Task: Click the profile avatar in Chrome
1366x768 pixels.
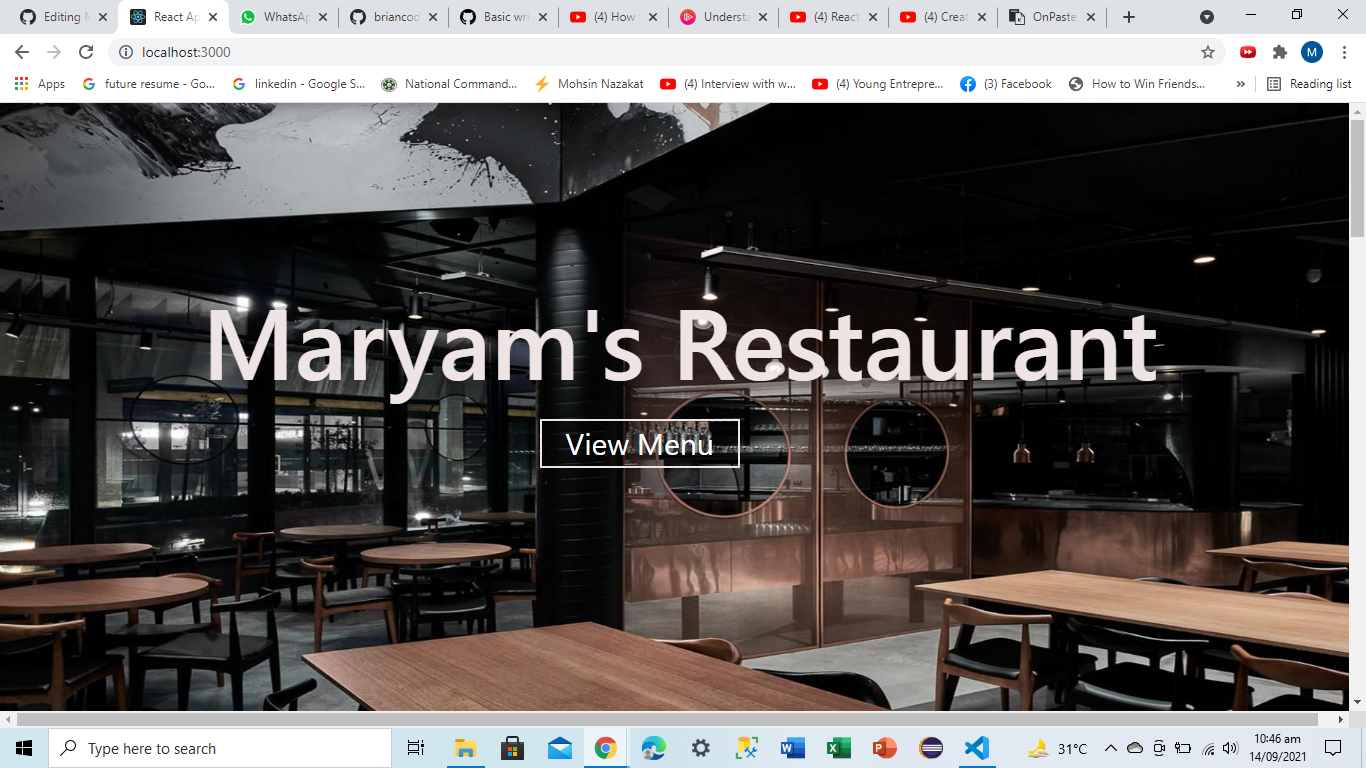Action: (x=1311, y=50)
